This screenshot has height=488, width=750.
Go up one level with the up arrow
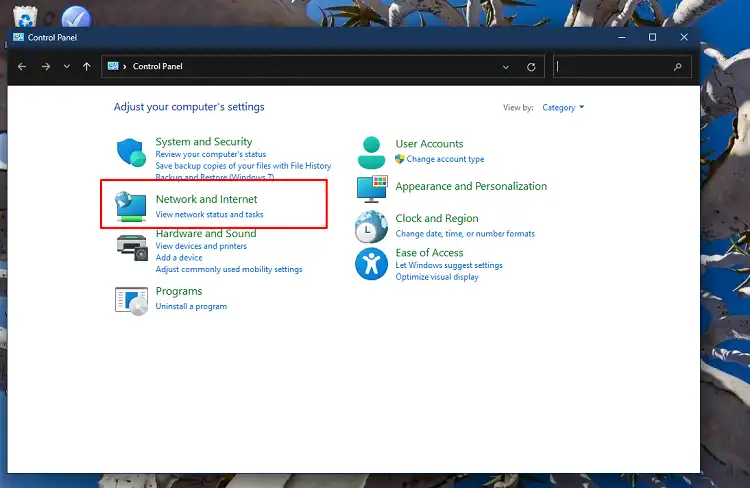(87, 67)
